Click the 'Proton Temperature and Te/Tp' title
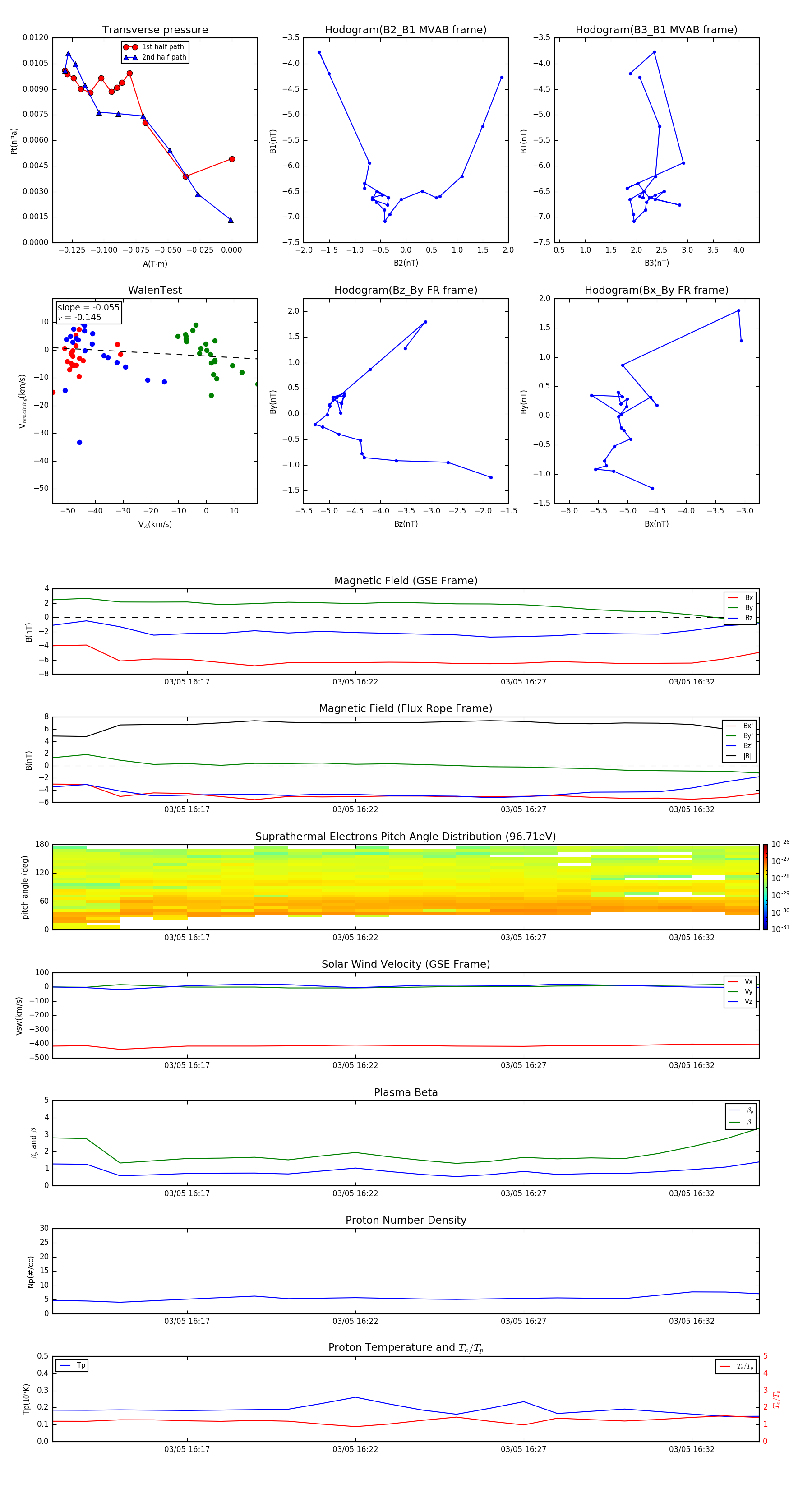 [406, 1348]
